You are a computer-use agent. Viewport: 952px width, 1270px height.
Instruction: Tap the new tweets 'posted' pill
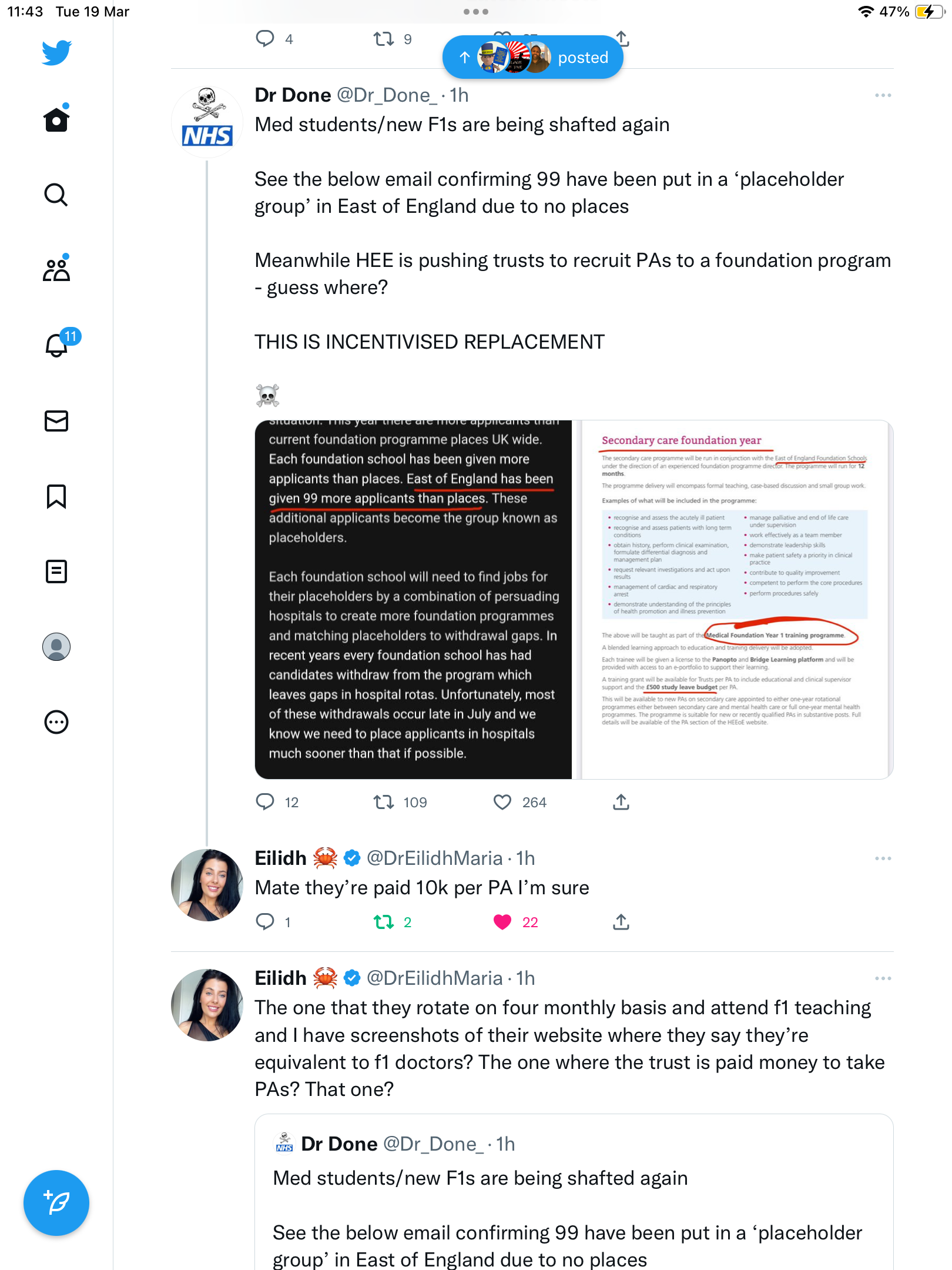pos(533,57)
